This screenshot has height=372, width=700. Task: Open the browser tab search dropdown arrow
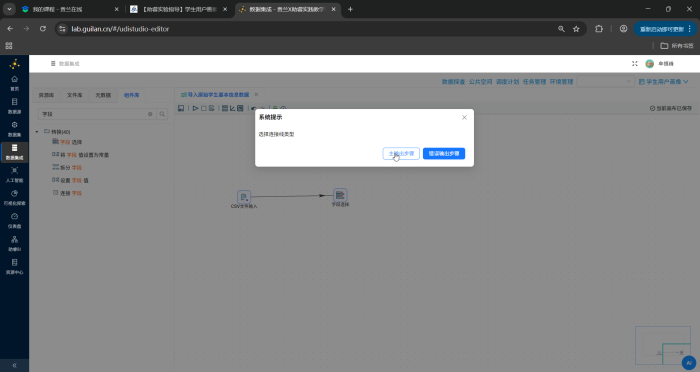9,9
